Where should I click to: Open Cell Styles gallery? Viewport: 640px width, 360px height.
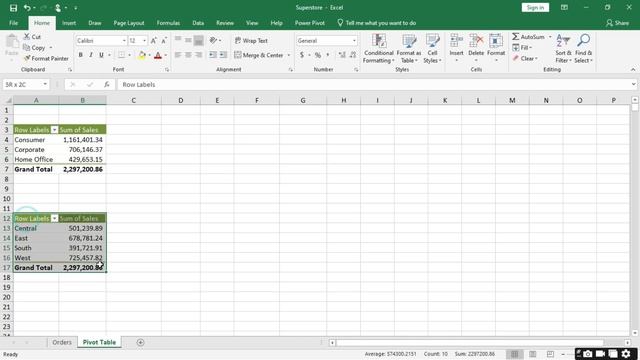click(x=432, y=49)
